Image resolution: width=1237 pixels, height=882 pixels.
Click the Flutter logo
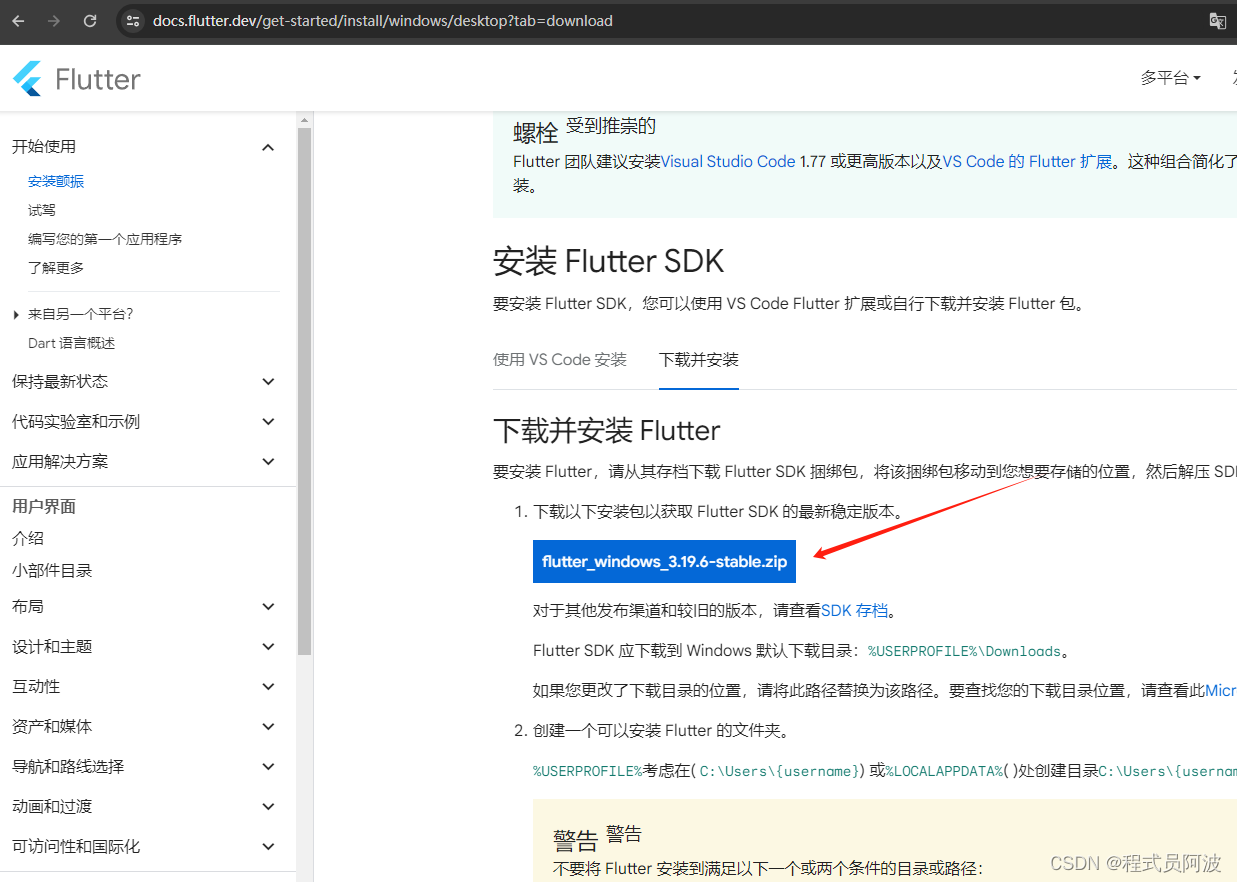point(76,79)
